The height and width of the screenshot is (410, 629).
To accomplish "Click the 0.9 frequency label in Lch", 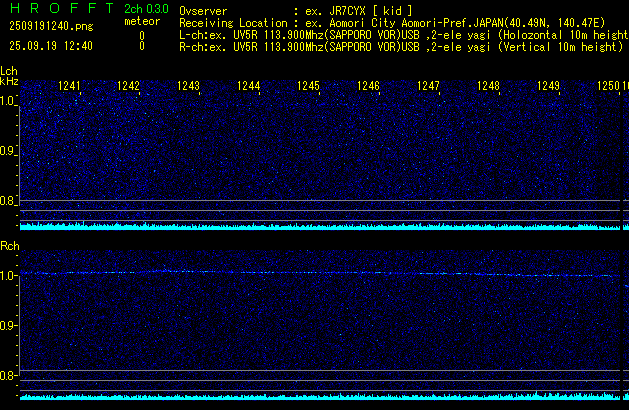I will (x=8, y=151).
